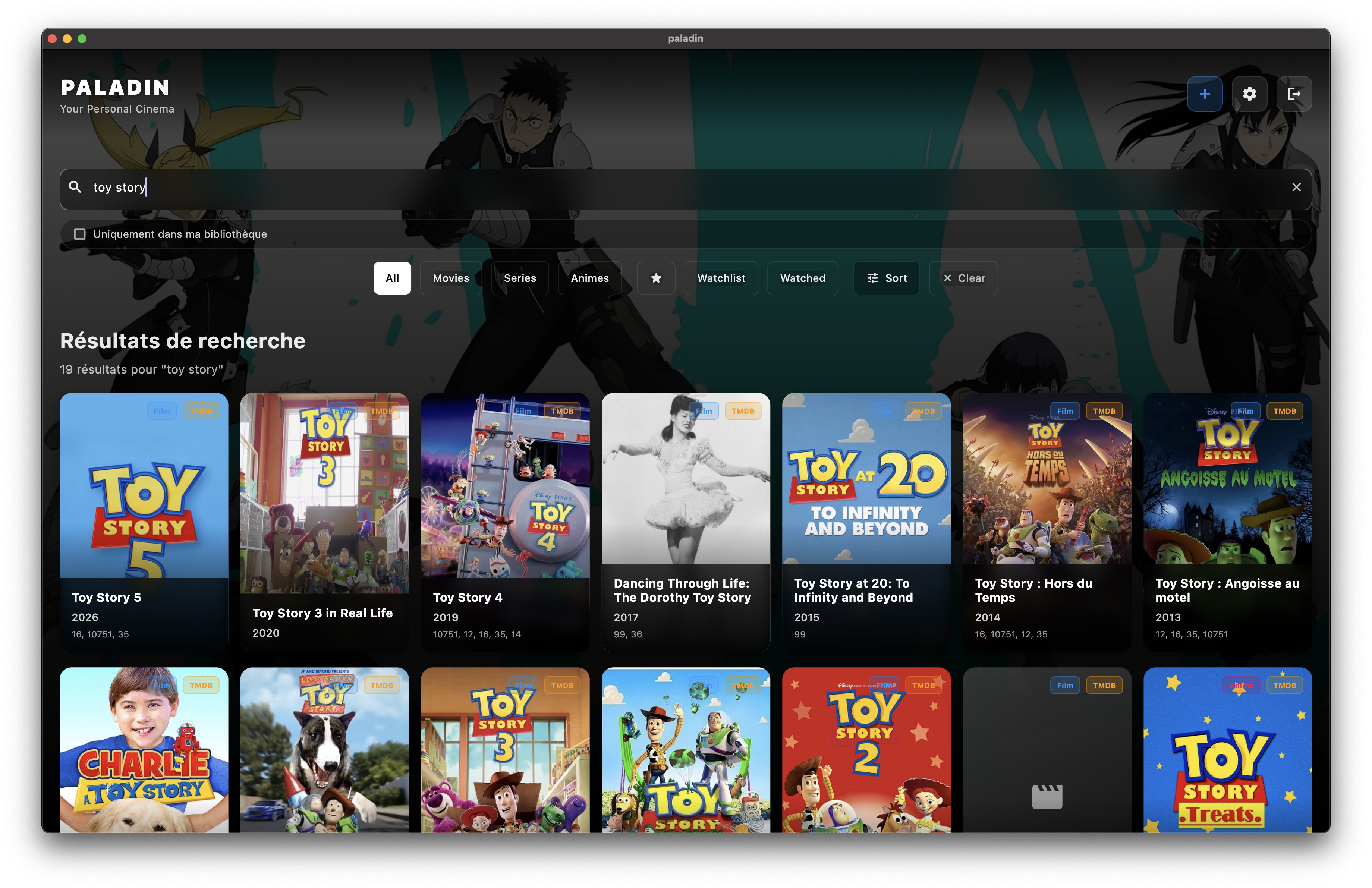1372x888 pixels.
Task: Select the All filter button
Action: click(x=392, y=278)
